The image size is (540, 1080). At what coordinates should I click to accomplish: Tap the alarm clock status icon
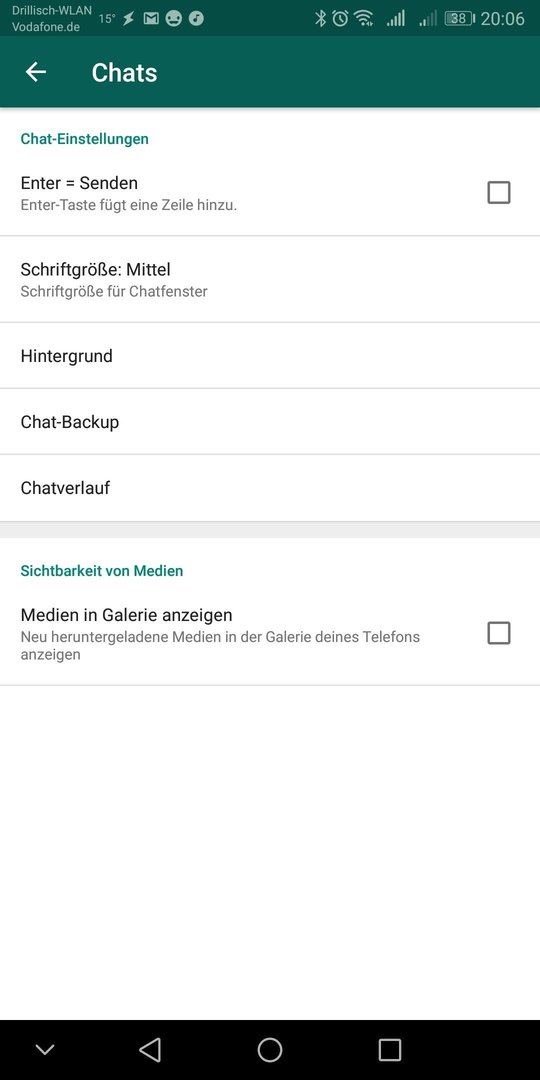[x=340, y=19]
